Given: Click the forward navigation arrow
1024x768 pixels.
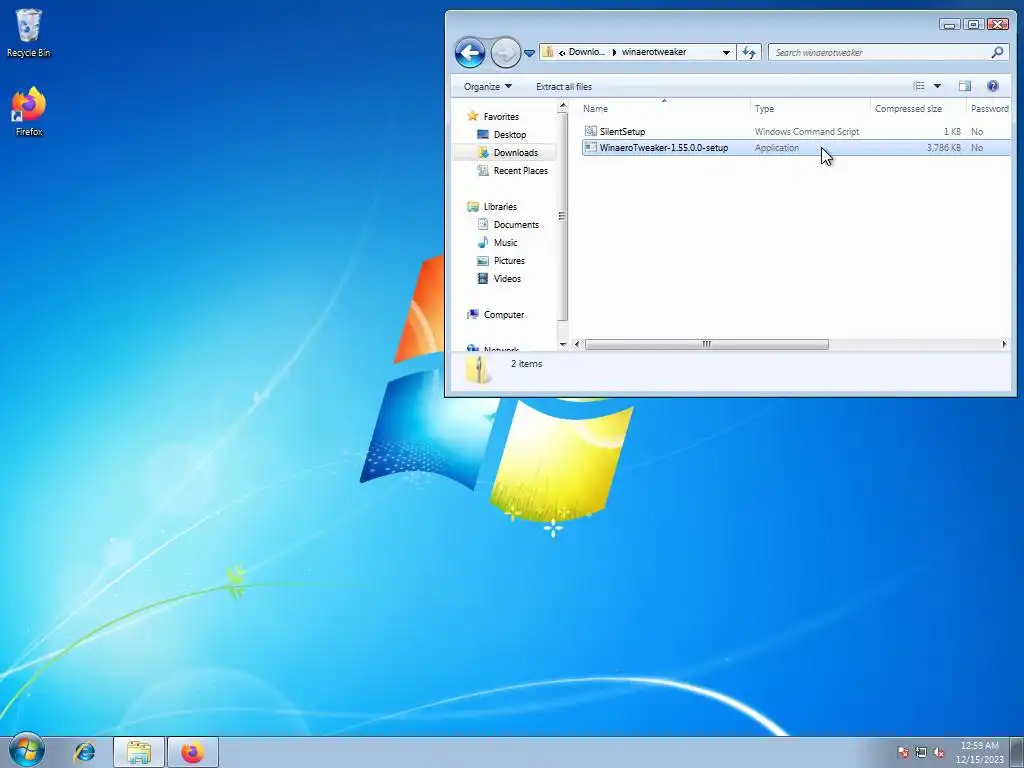Looking at the screenshot, I should click(x=505, y=53).
